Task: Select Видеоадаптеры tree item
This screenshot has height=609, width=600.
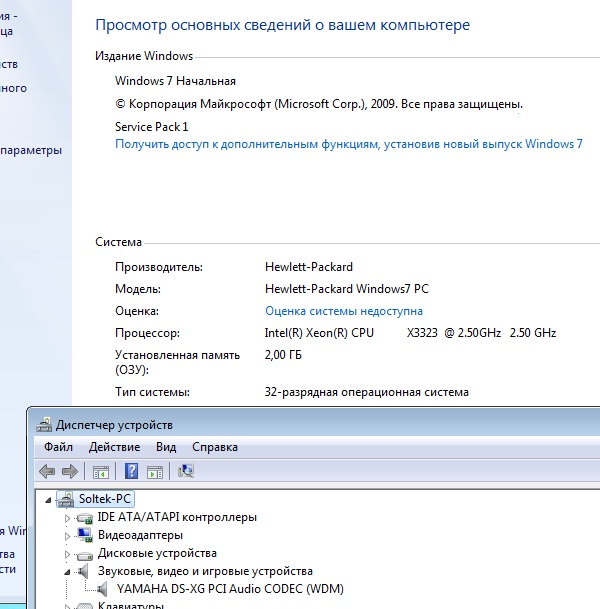Action: (140, 535)
